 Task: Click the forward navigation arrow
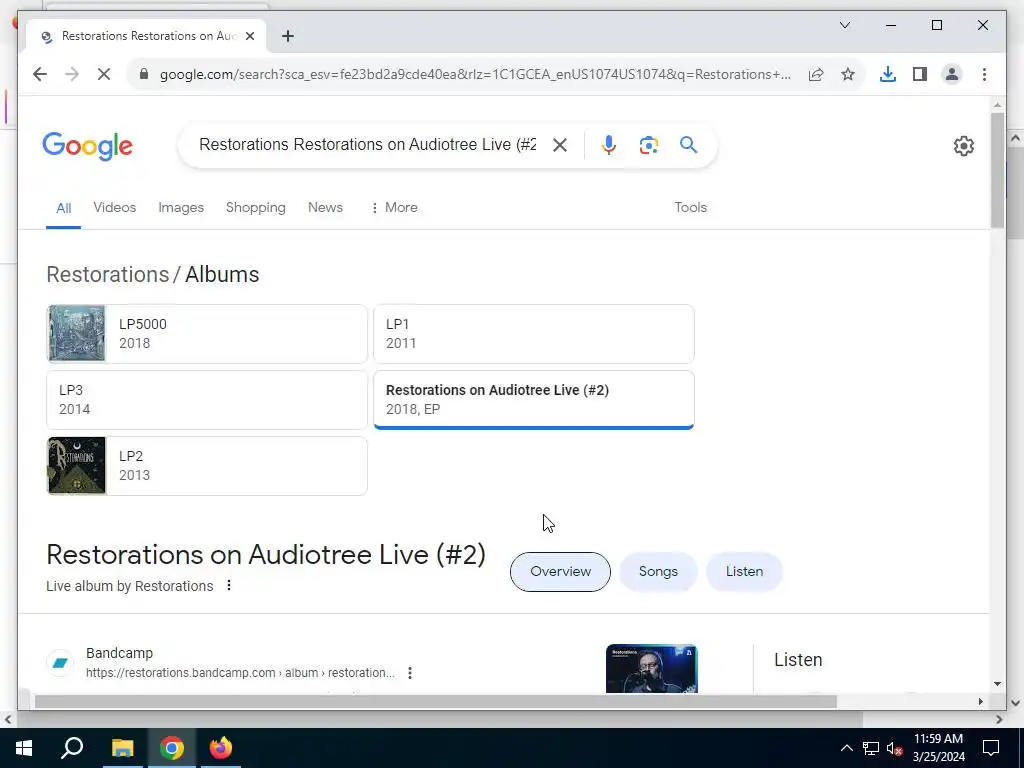(x=72, y=74)
